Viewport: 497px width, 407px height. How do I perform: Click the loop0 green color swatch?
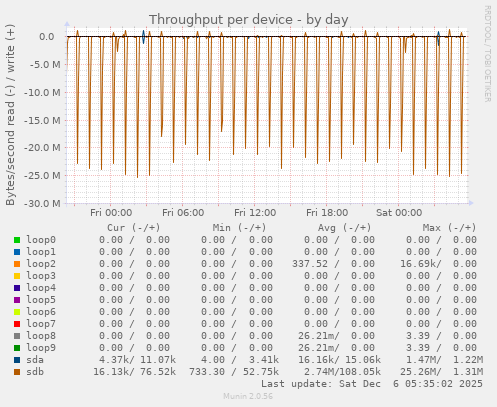tap(17, 240)
